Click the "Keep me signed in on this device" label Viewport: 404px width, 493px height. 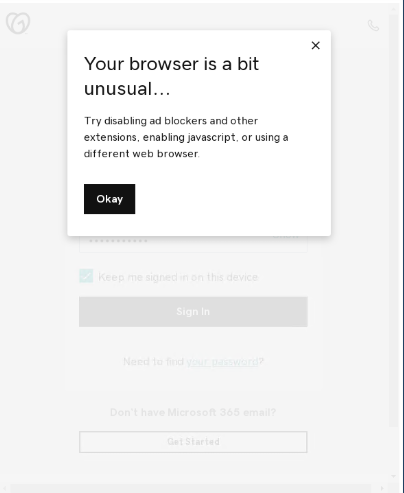click(x=178, y=277)
